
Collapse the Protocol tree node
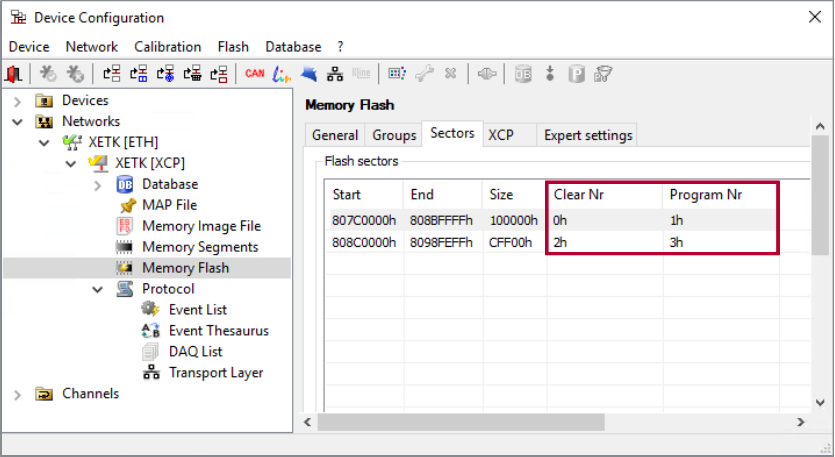97,290
